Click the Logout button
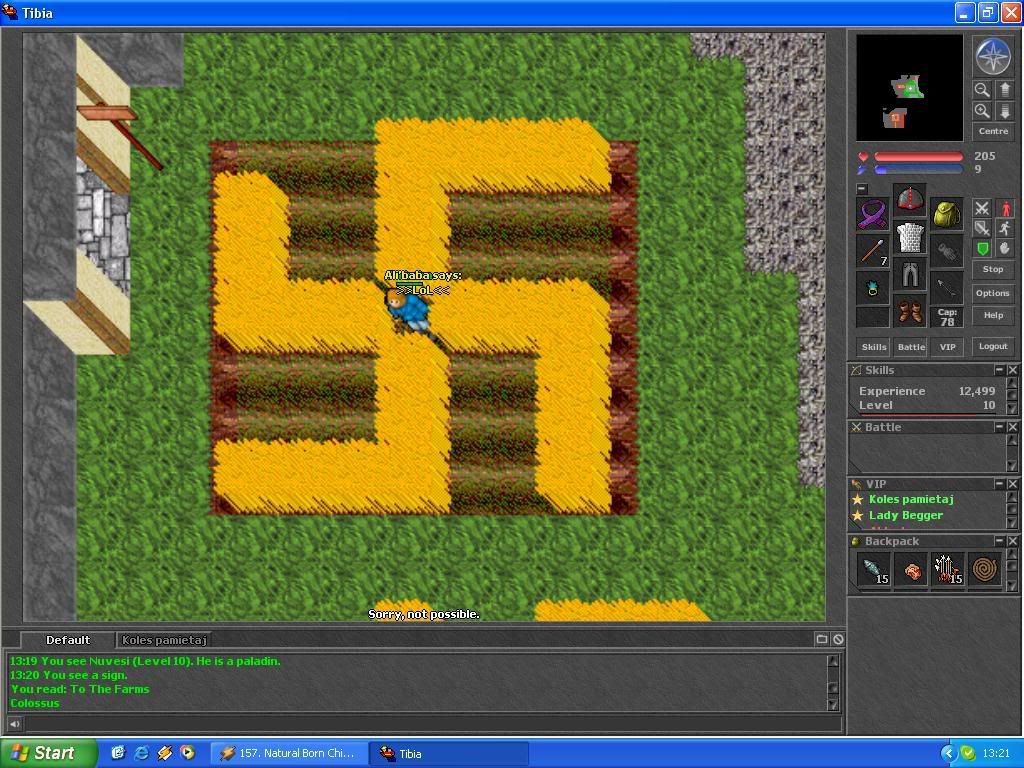The width and height of the screenshot is (1024, 768). (x=993, y=346)
